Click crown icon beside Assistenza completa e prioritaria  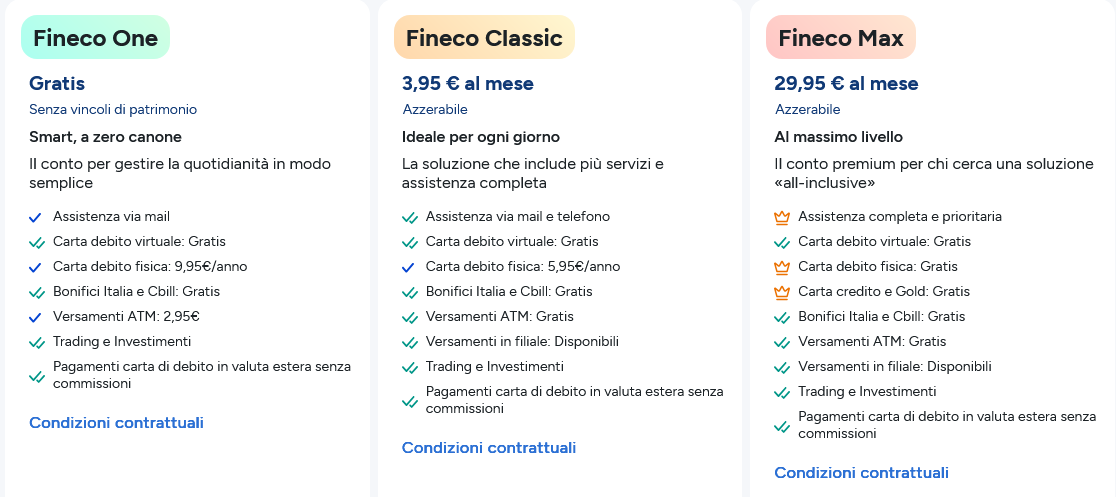[x=782, y=217]
